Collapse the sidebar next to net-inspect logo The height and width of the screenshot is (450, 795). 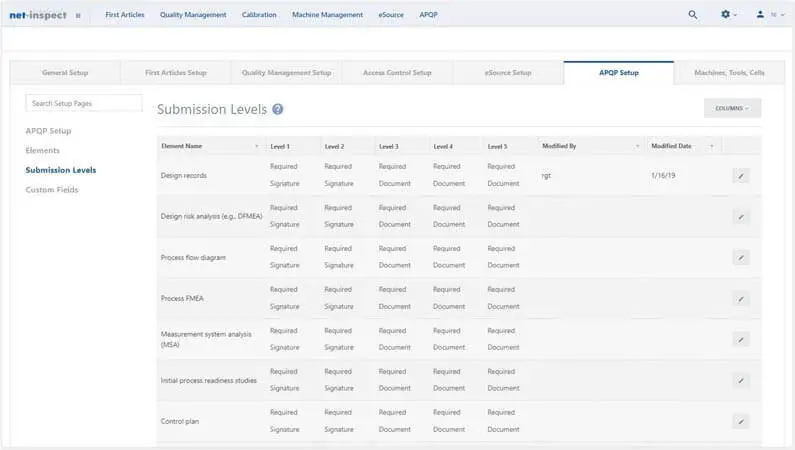(78, 15)
